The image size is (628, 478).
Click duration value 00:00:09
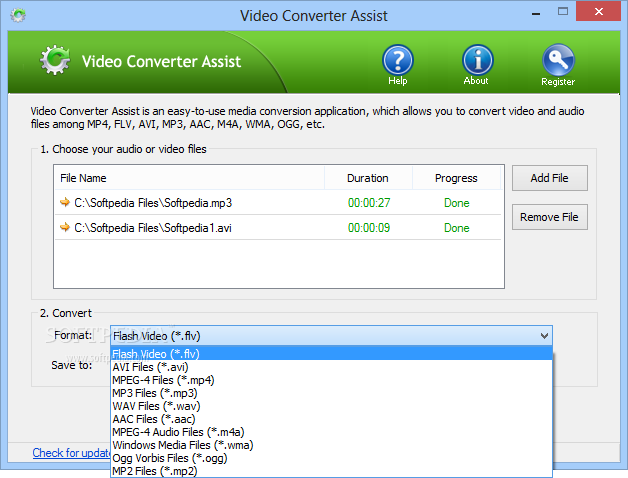point(369,228)
